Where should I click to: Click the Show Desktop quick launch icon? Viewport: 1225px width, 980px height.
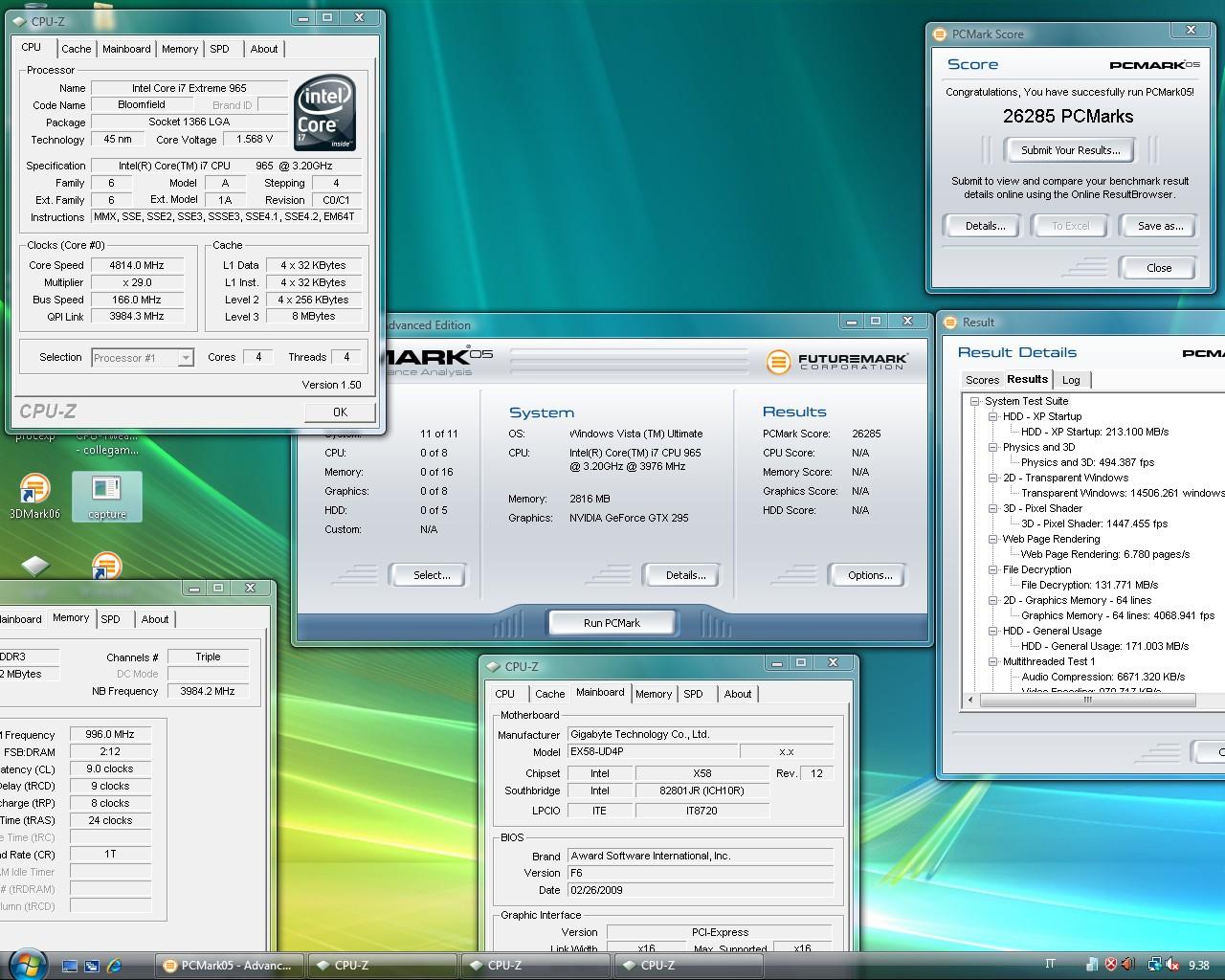tap(70, 966)
